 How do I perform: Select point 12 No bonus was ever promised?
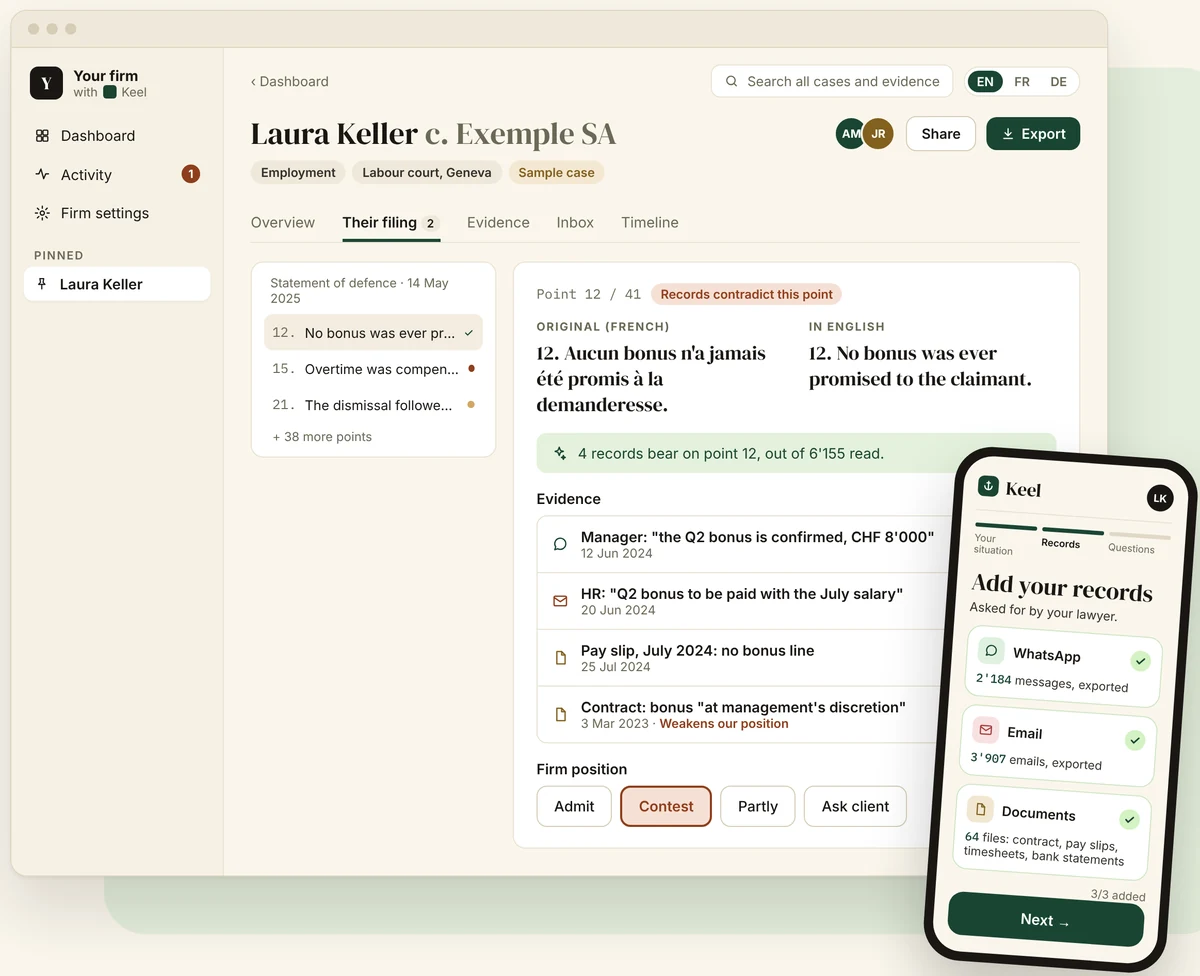(x=373, y=333)
